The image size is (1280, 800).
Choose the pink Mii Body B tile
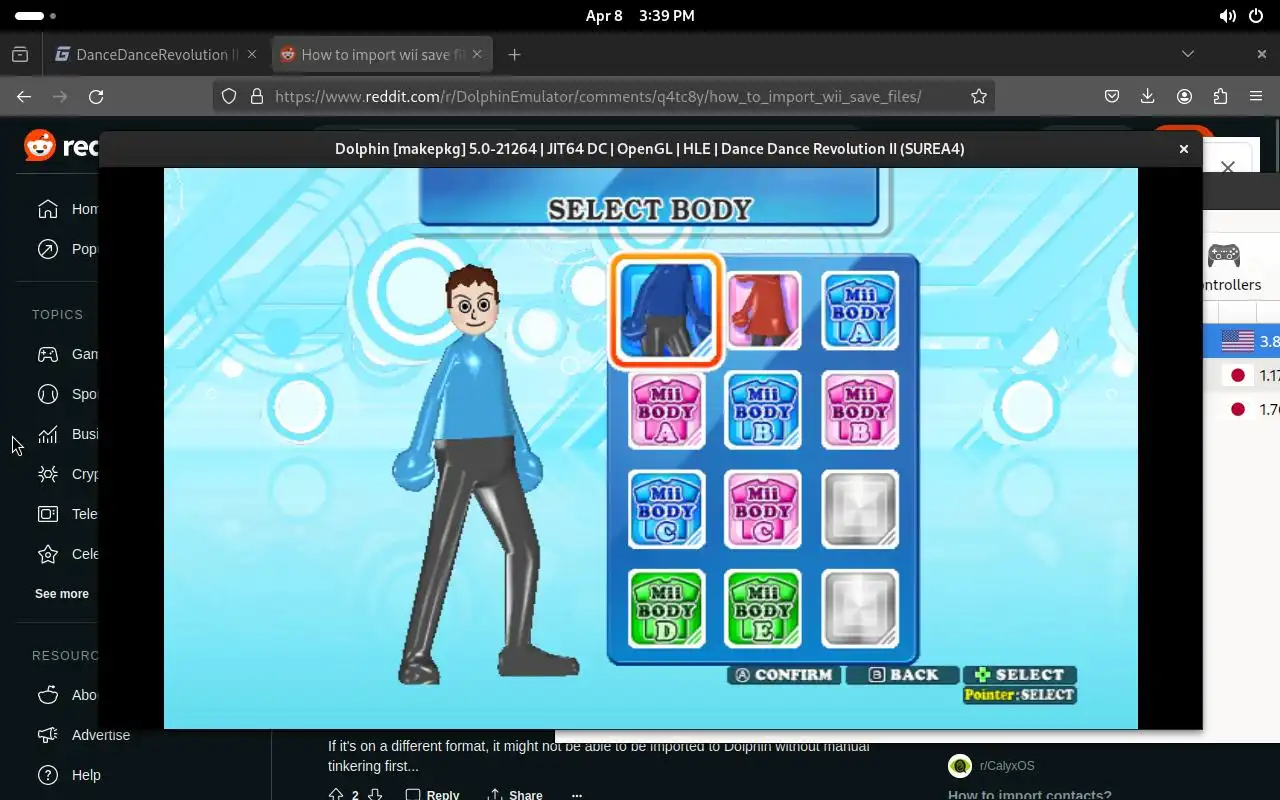click(x=860, y=410)
